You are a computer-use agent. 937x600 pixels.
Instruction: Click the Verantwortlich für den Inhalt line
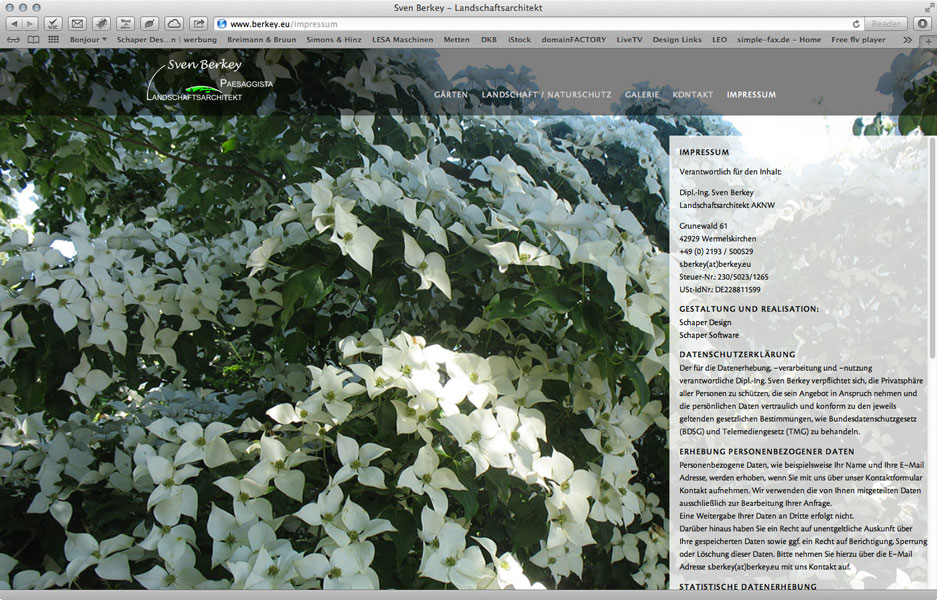point(730,172)
